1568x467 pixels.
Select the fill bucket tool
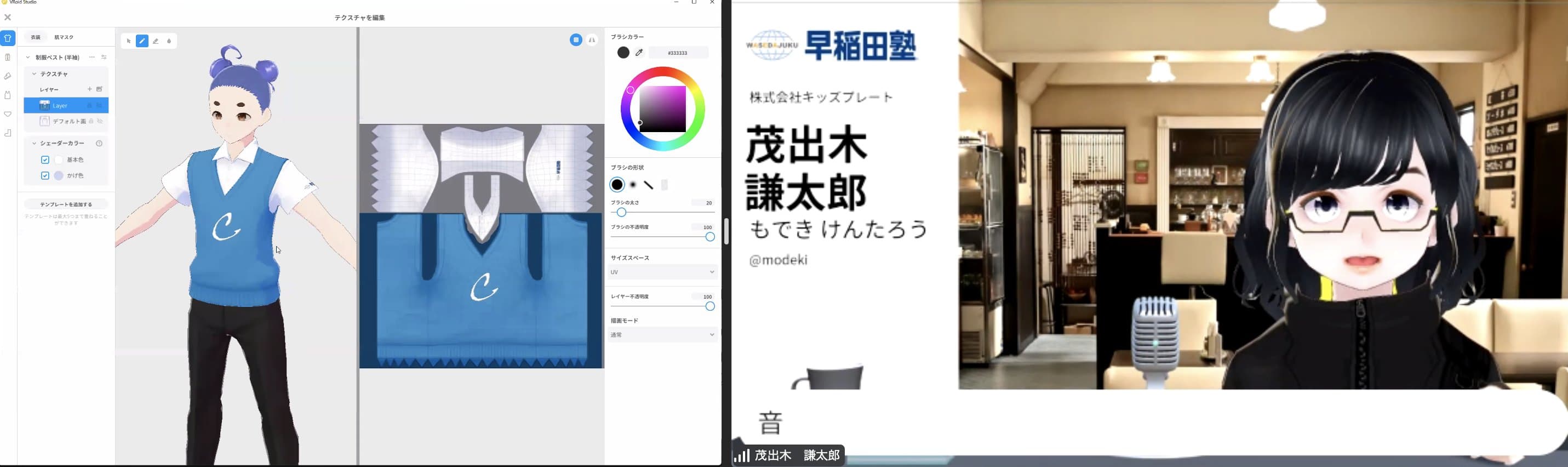coord(169,42)
